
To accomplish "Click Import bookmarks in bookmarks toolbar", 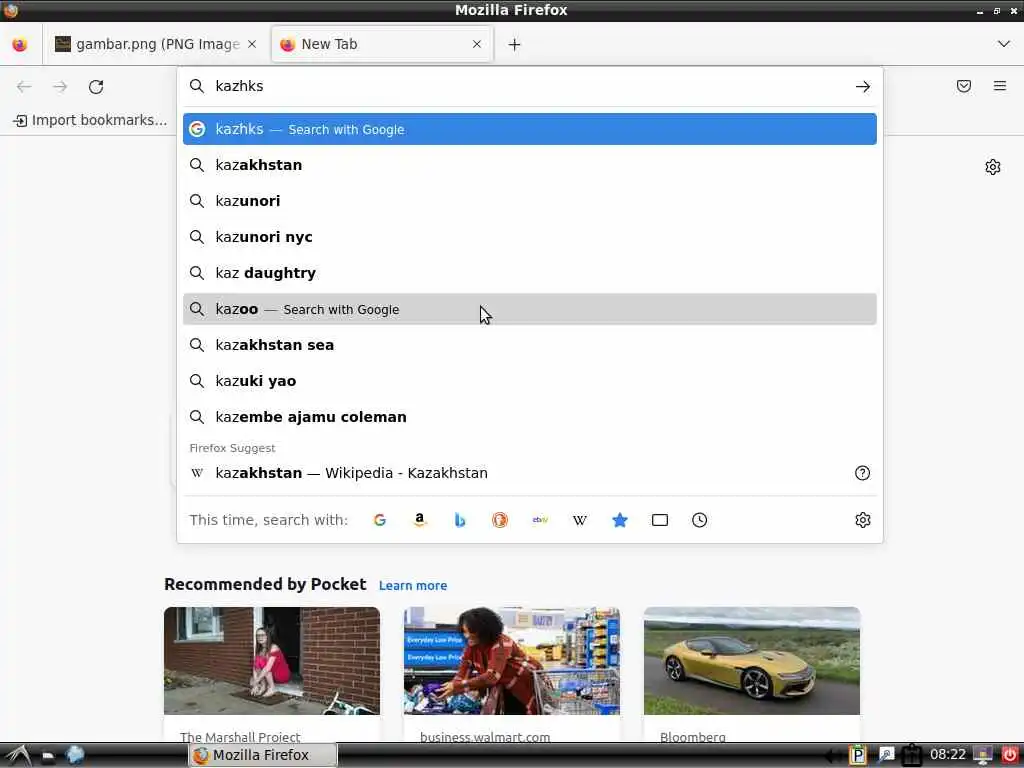I will (90, 120).
